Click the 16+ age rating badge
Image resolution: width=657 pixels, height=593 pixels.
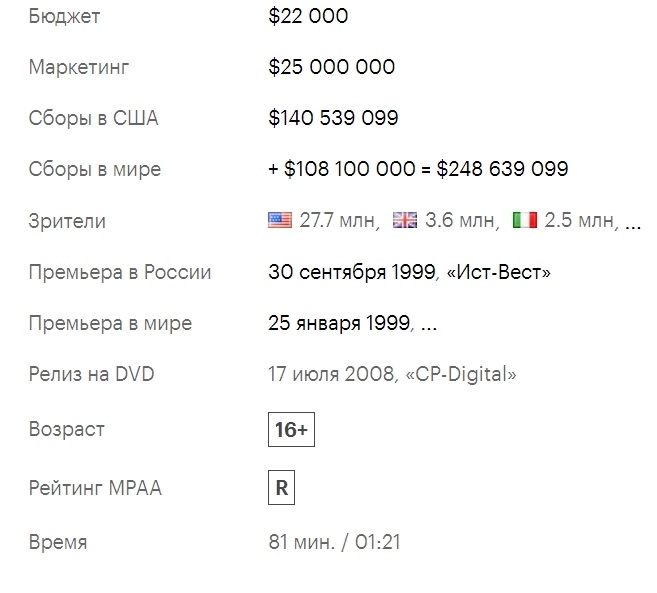tap(292, 430)
